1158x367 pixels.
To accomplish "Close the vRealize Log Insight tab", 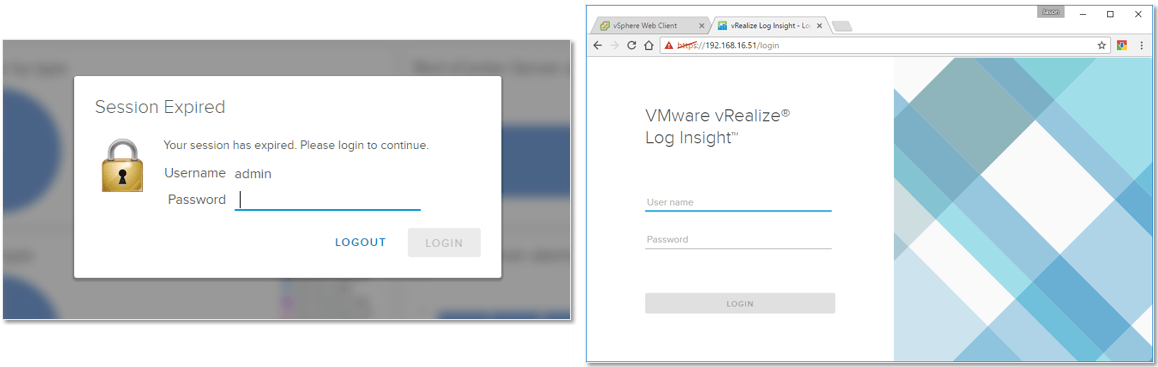I will point(820,26).
